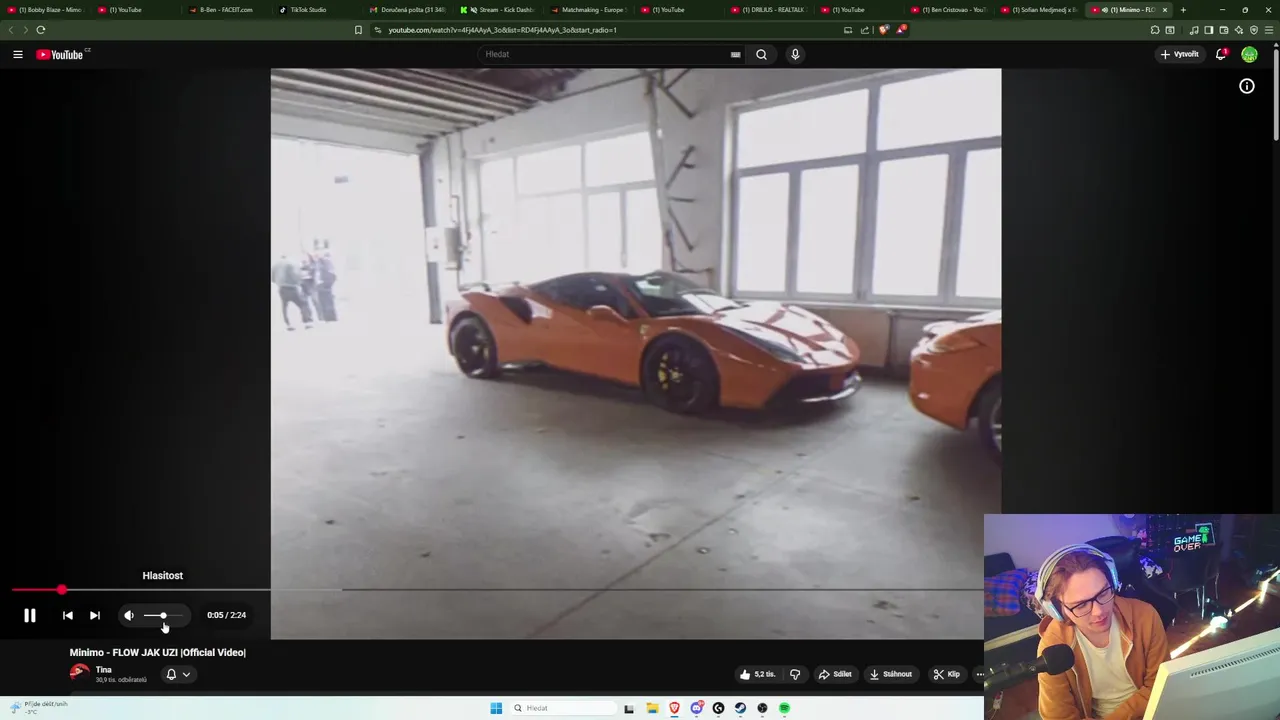Click the video title Minimo - FLOW JAK UZI
This screenshot has height=720, width=1280.
(x=157, y=653)
